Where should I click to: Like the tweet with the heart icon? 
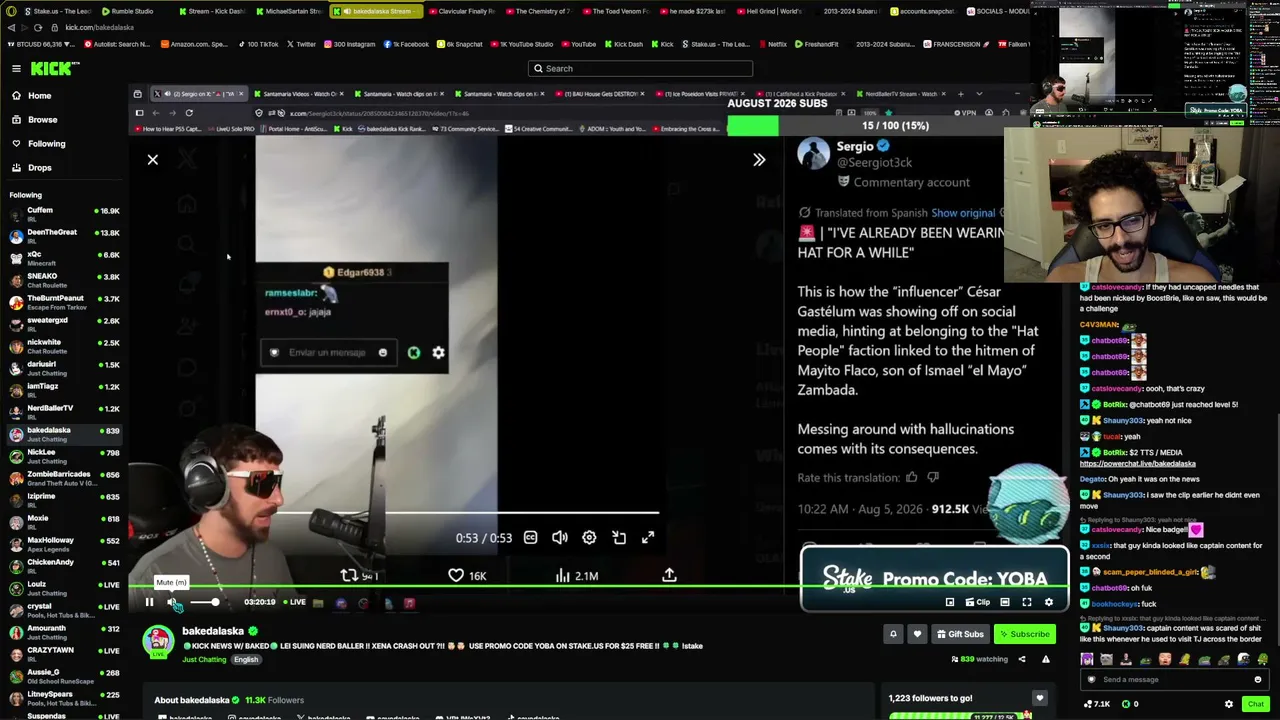tap(467, 576)
